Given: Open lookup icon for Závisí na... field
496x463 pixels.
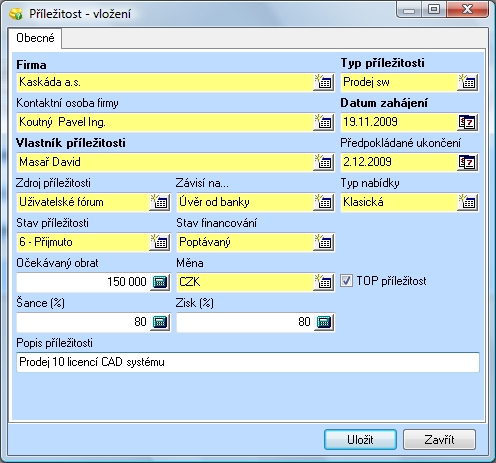Looking at the screenshot, I should pos(324,202).
